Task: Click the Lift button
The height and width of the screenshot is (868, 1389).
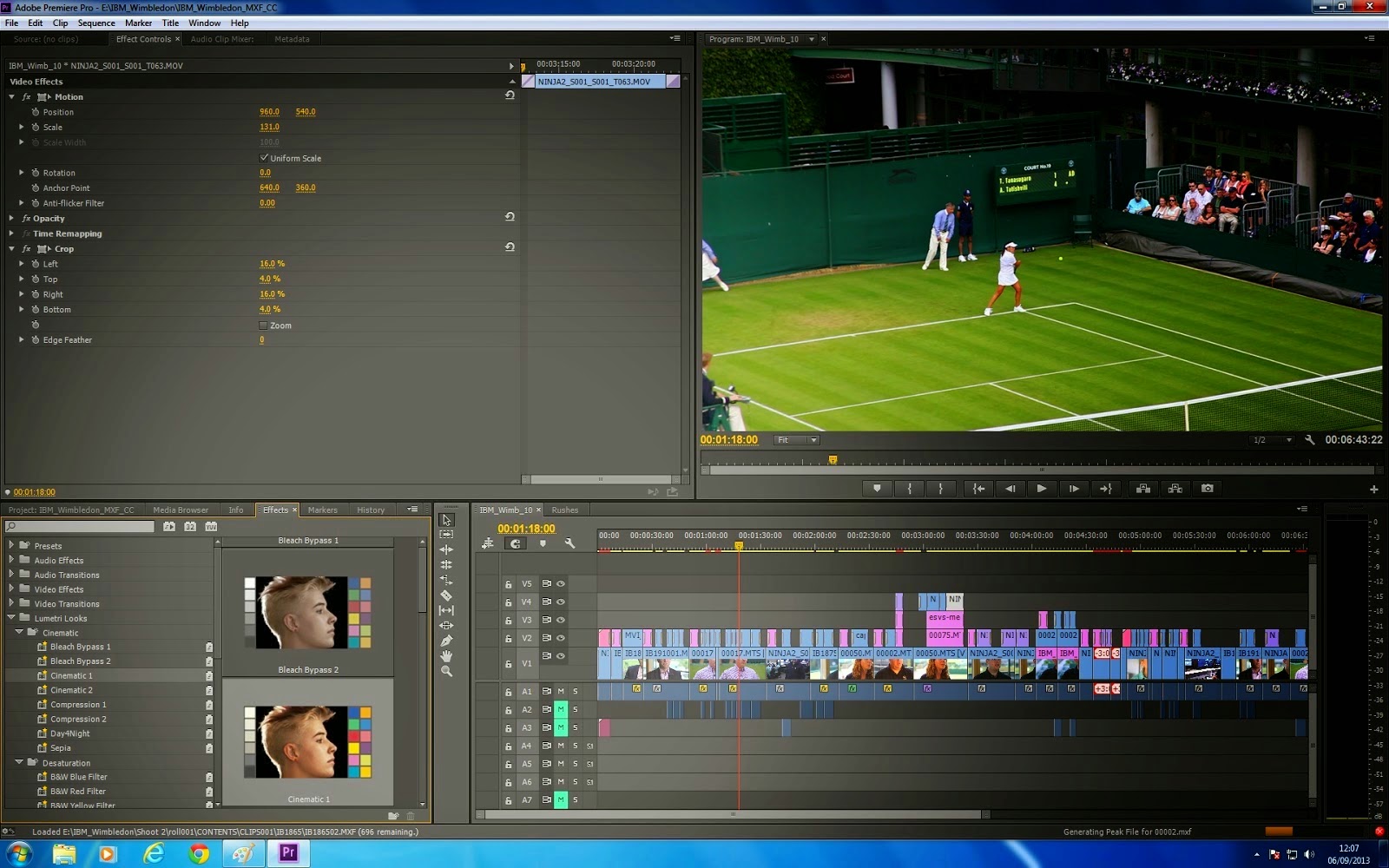Action: pos(1143,489)
